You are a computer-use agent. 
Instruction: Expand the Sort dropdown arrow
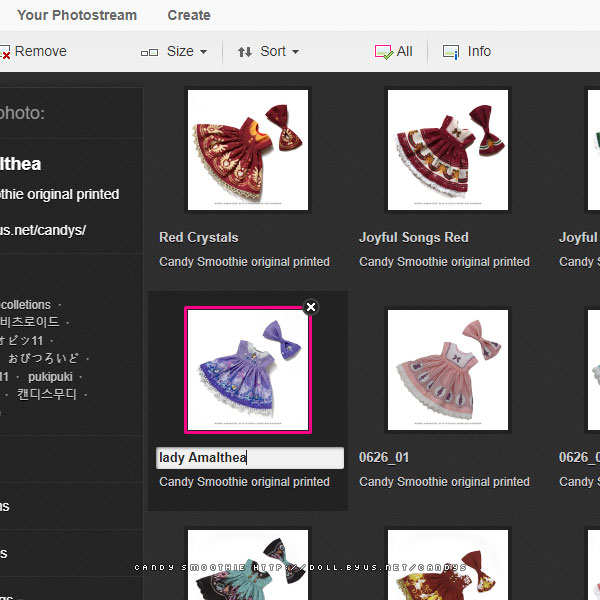point(295,52)
